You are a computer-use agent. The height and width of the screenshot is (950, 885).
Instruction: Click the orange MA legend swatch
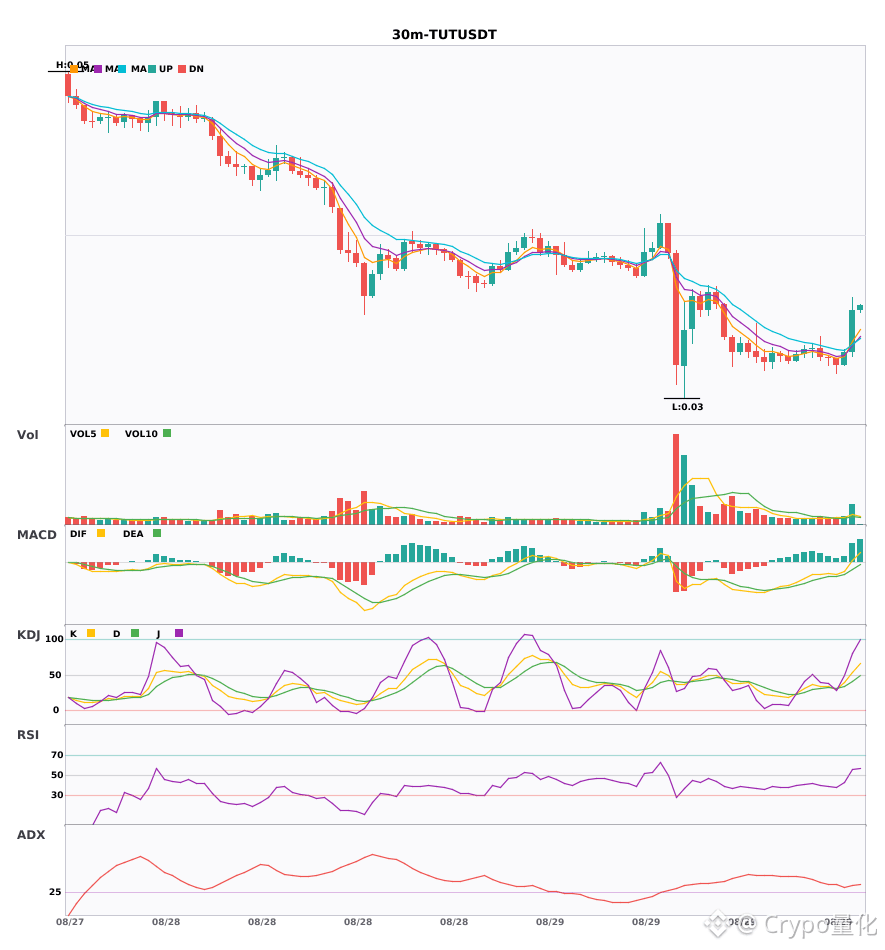tap(74, 69)
